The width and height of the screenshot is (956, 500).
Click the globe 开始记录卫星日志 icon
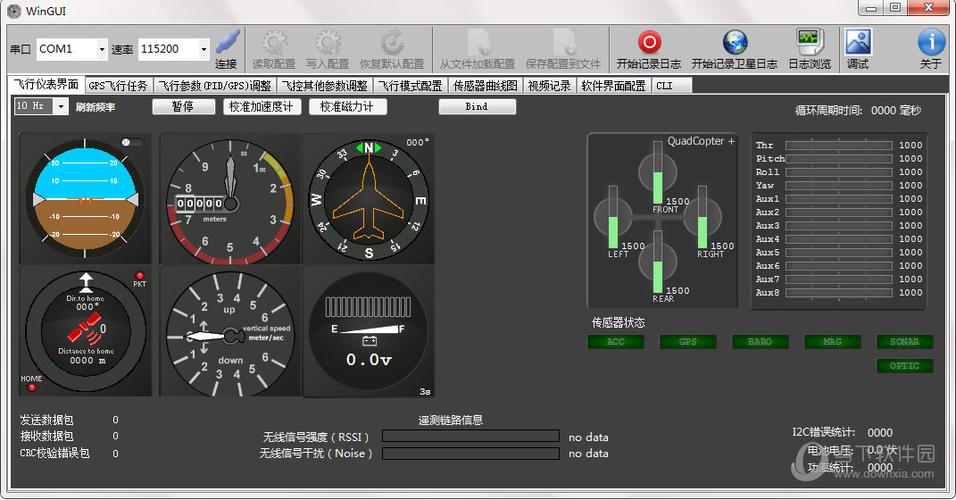pos(735,42)
